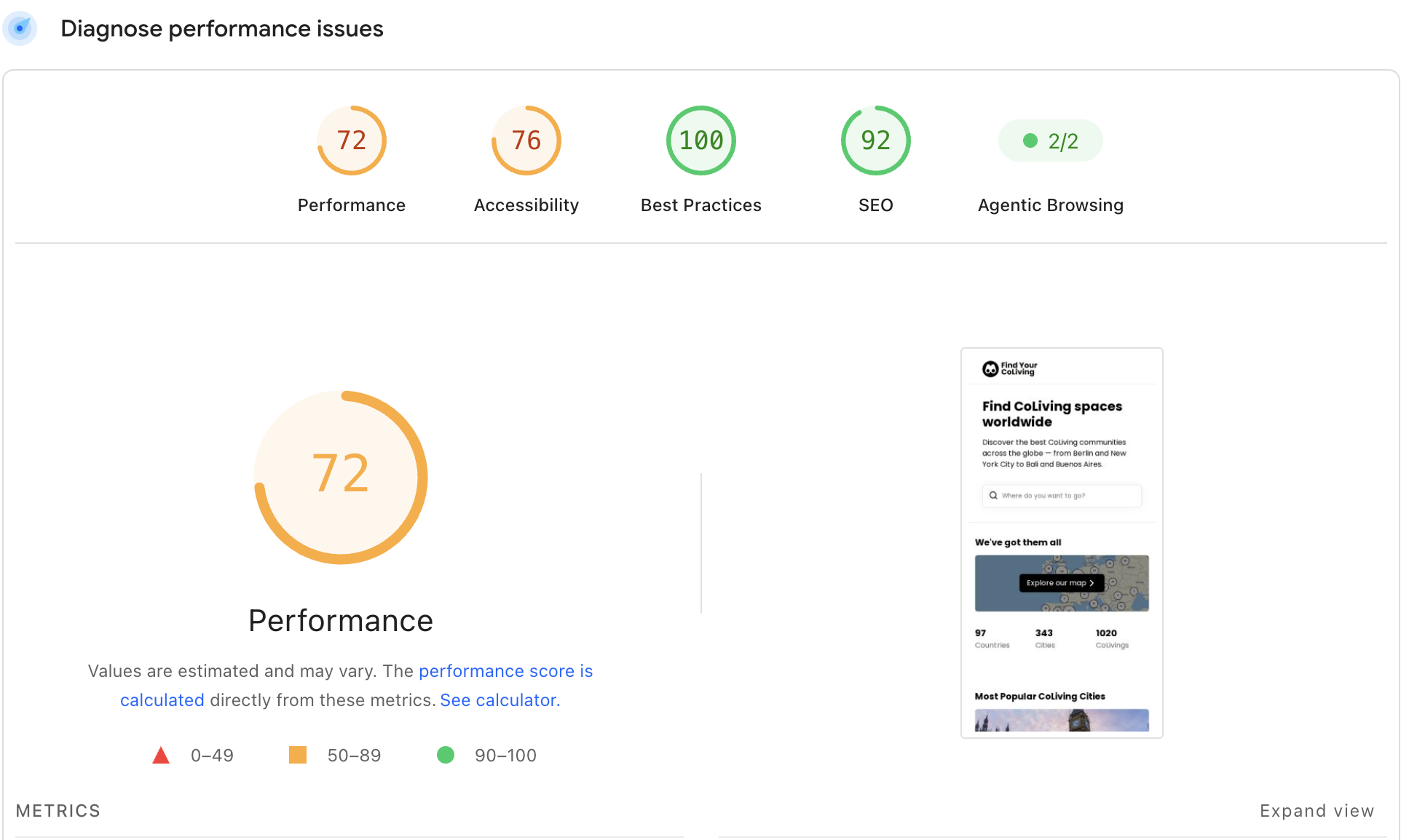Follow the 'performance score is calculated' link

357,685
